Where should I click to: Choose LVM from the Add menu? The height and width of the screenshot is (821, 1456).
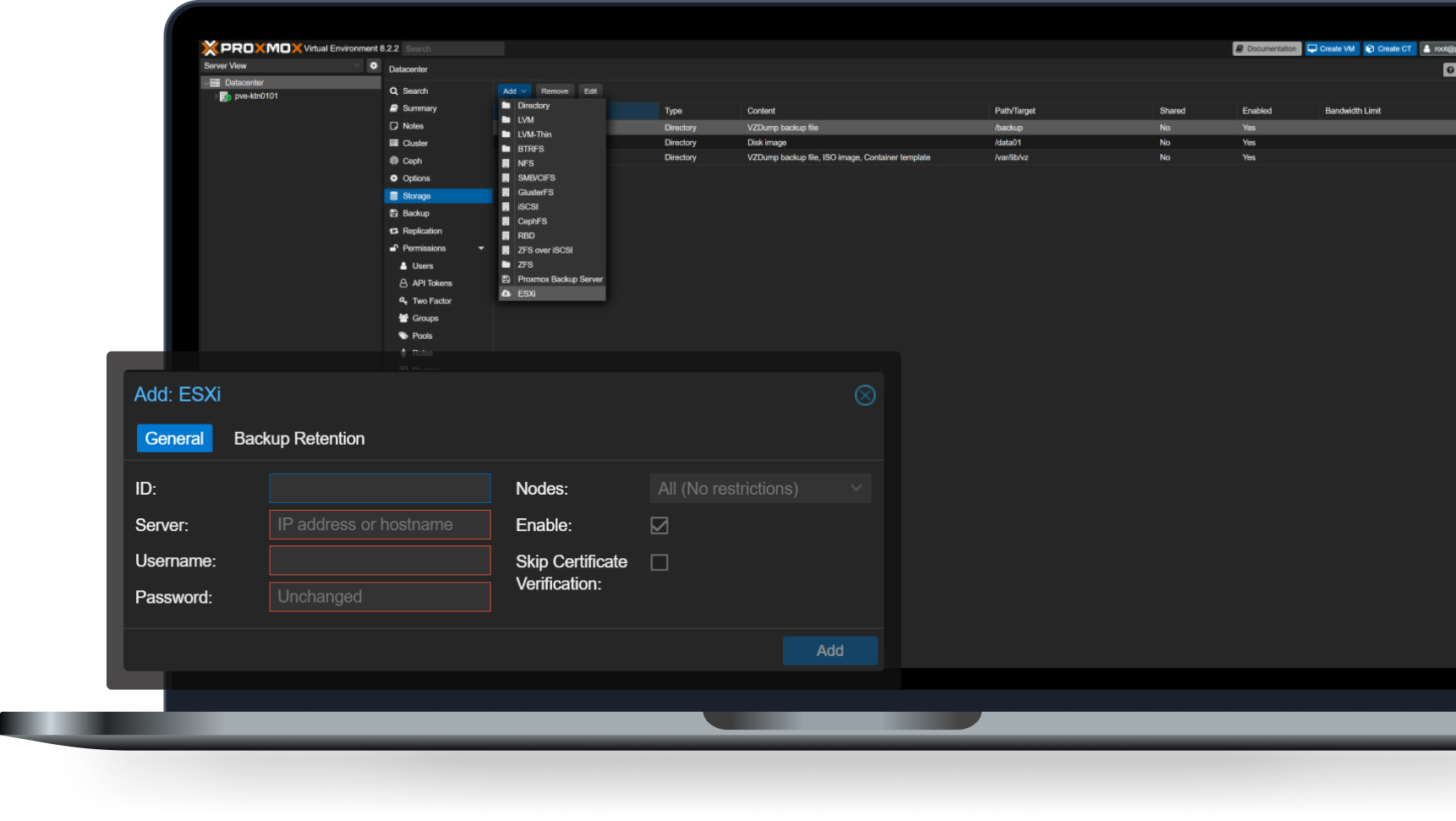(x=552, y=120)
